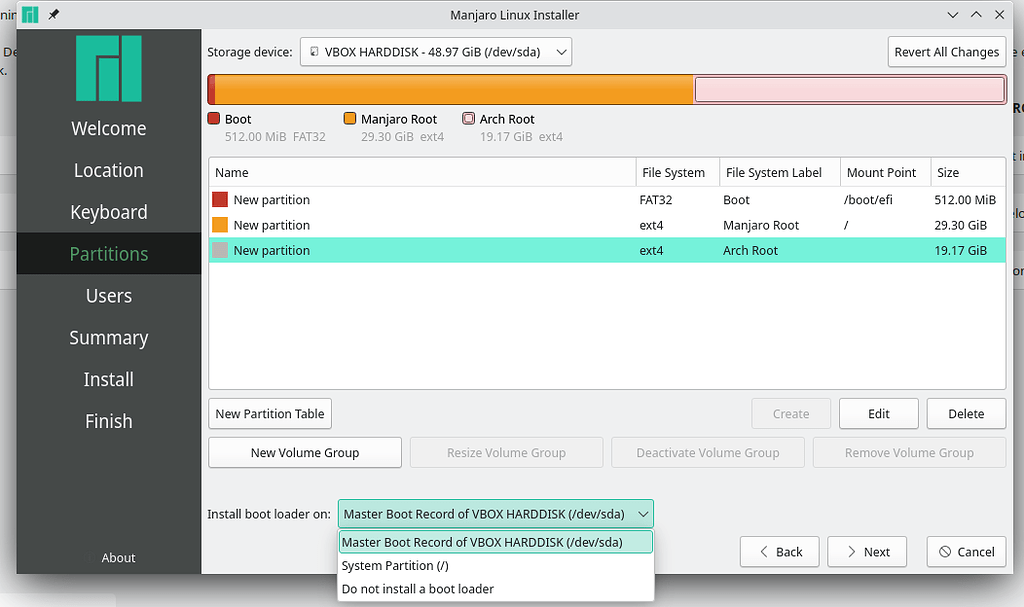Image resolution: width=1024 pixels, height=607 pixels.
Task: Click the Manjaro icon in the title bar
Action: tap(30, 14)
